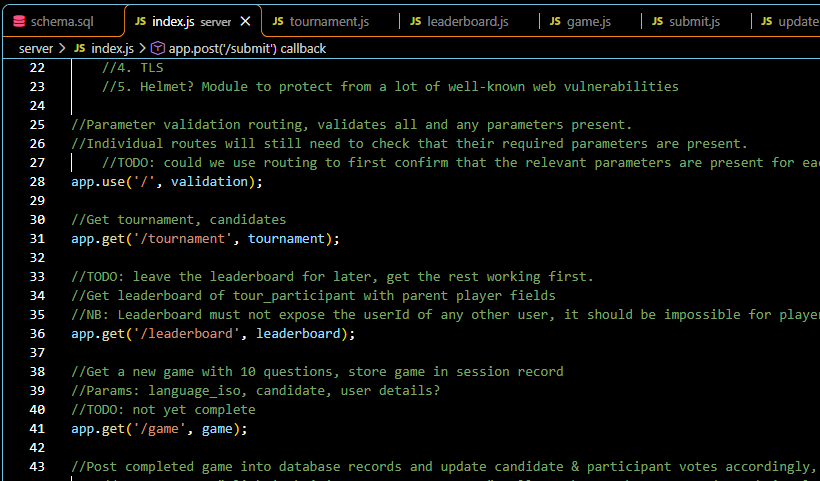Click the 'app.use' call on line 28
The image size is (820, 481).
pyautogui.click(x=98, y=181)
